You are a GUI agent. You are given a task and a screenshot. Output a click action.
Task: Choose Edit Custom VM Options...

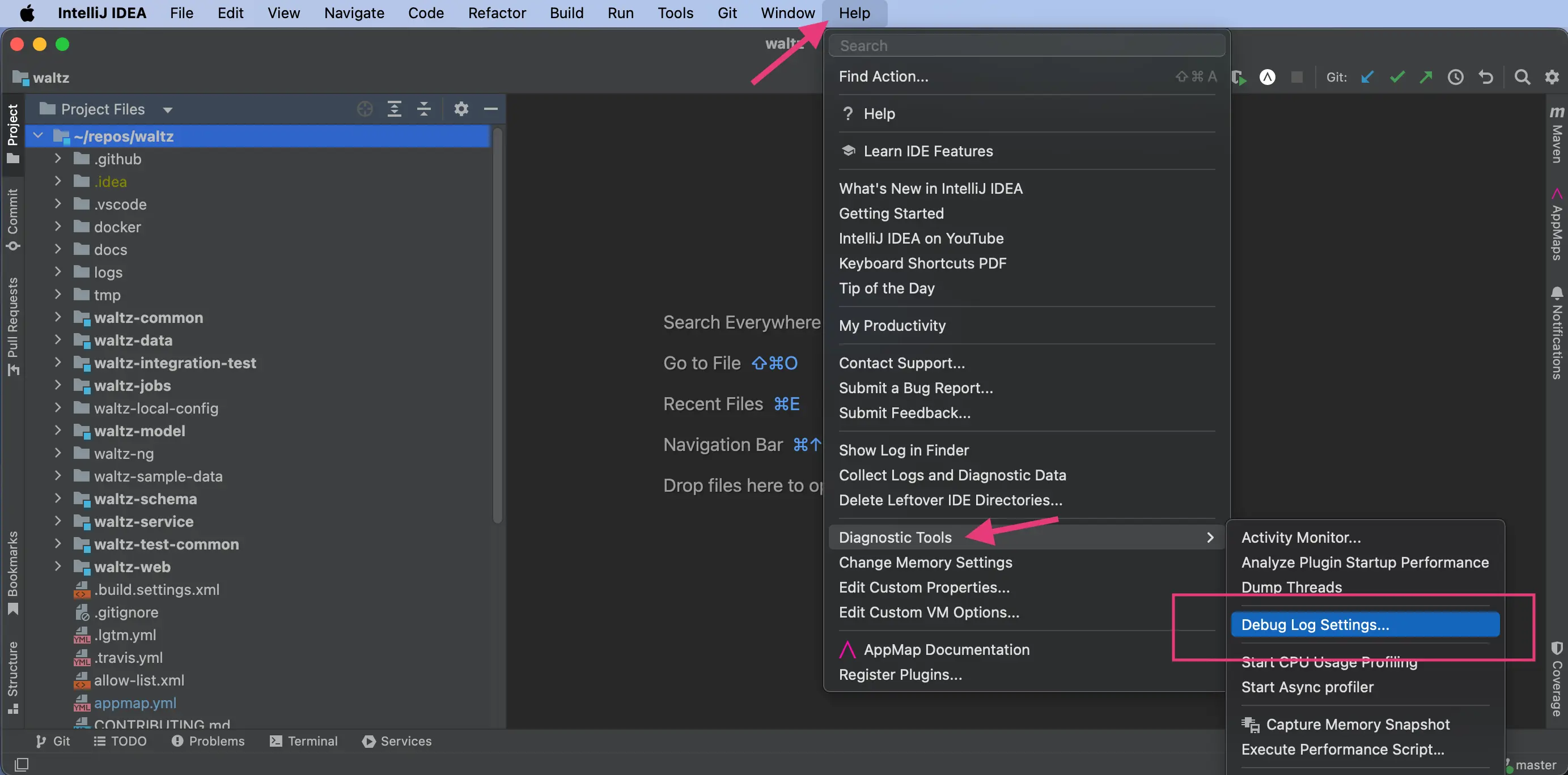coord(1026,612)
